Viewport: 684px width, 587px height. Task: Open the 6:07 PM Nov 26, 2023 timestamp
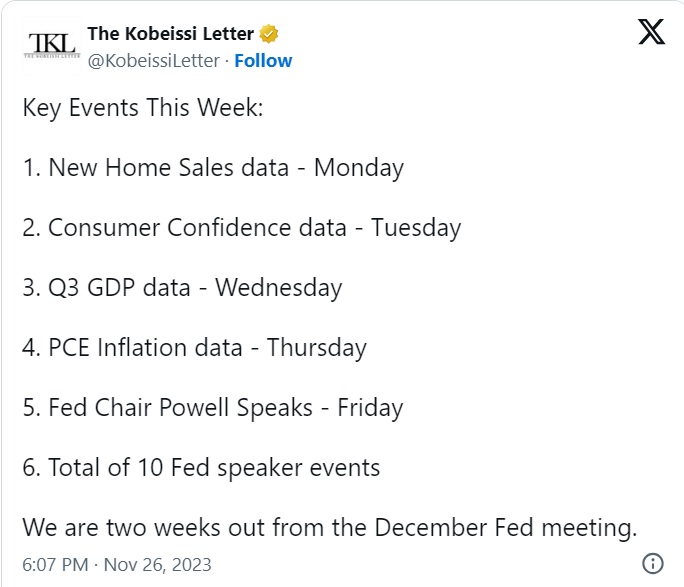(117, 564)
